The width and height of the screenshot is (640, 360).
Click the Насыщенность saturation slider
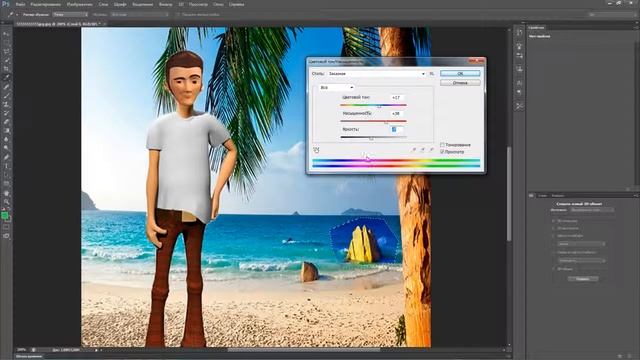tap(373, 121)
